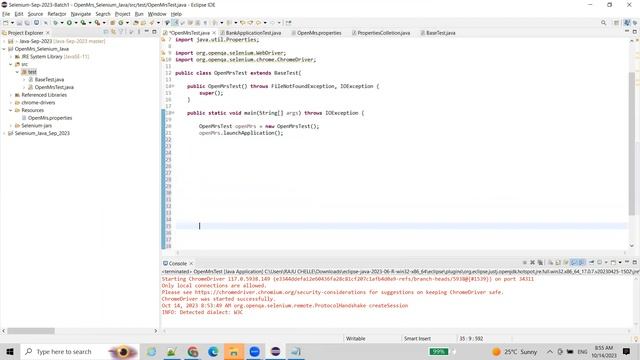Close the Project Explorer tab
The image size is (640, 360).
click(x=48, y=33)
